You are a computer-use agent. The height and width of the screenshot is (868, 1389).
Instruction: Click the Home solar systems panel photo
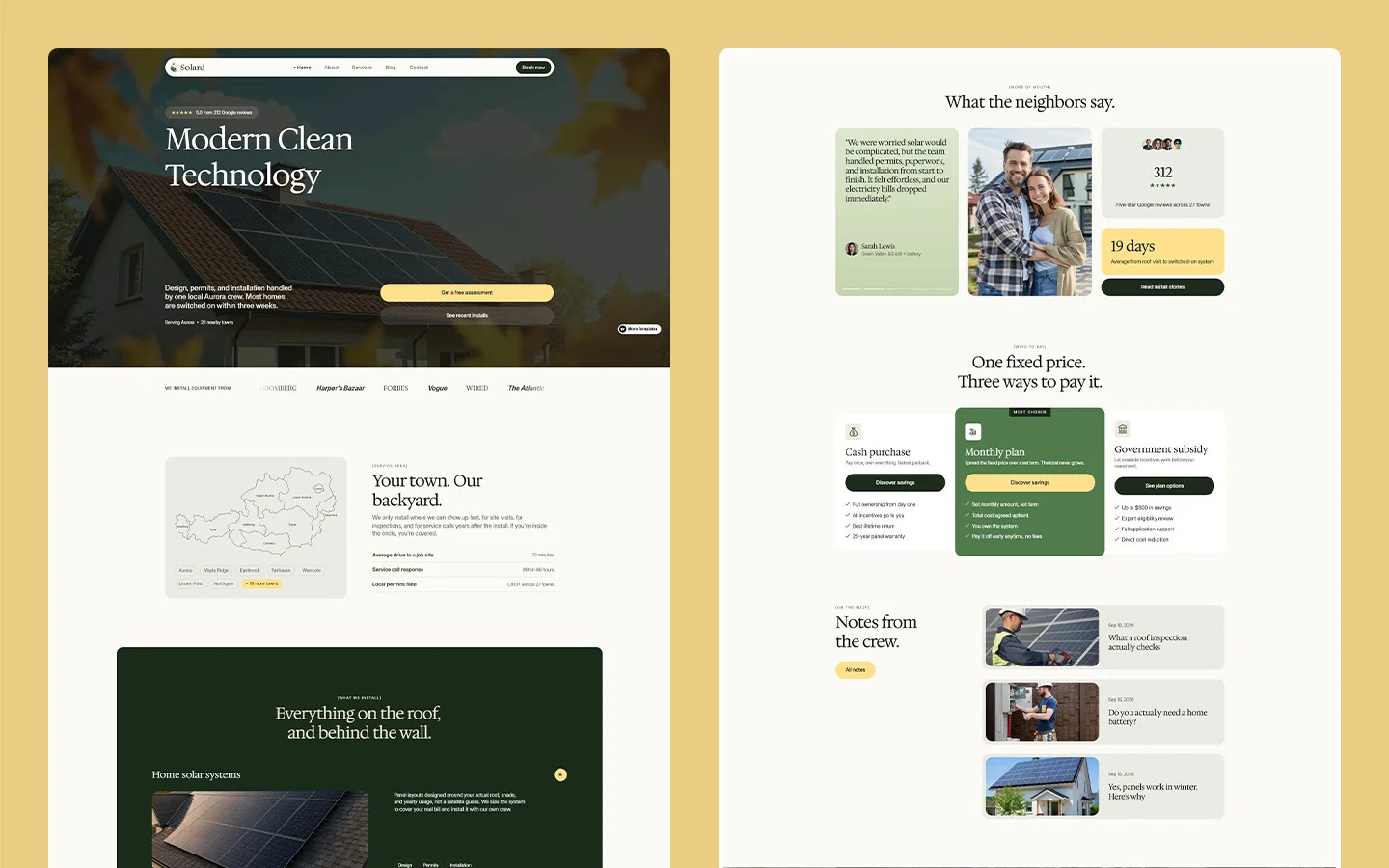pos(260,829)
